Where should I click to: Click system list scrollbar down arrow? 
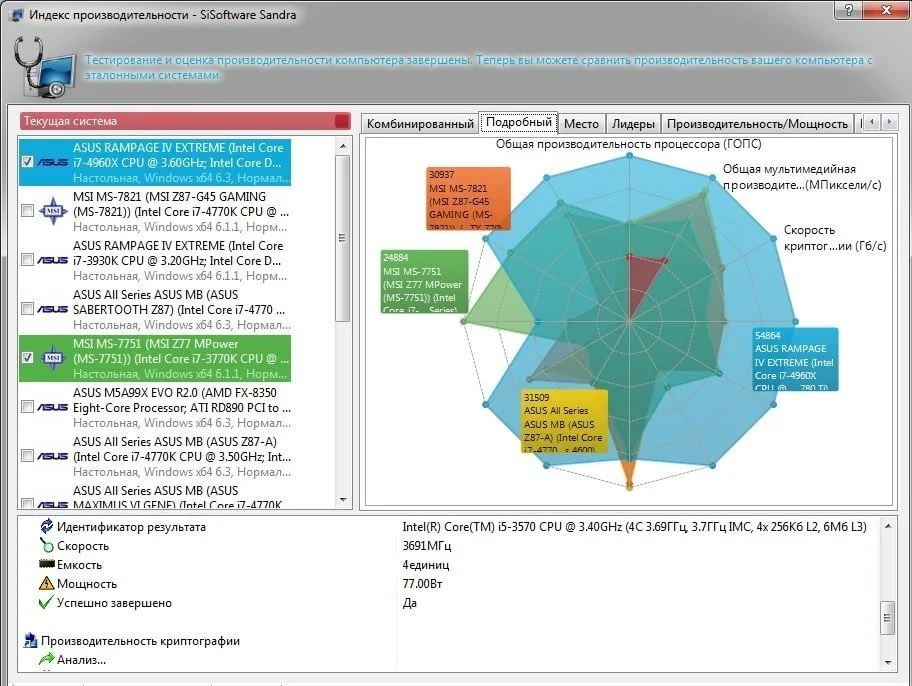[343, 500]
